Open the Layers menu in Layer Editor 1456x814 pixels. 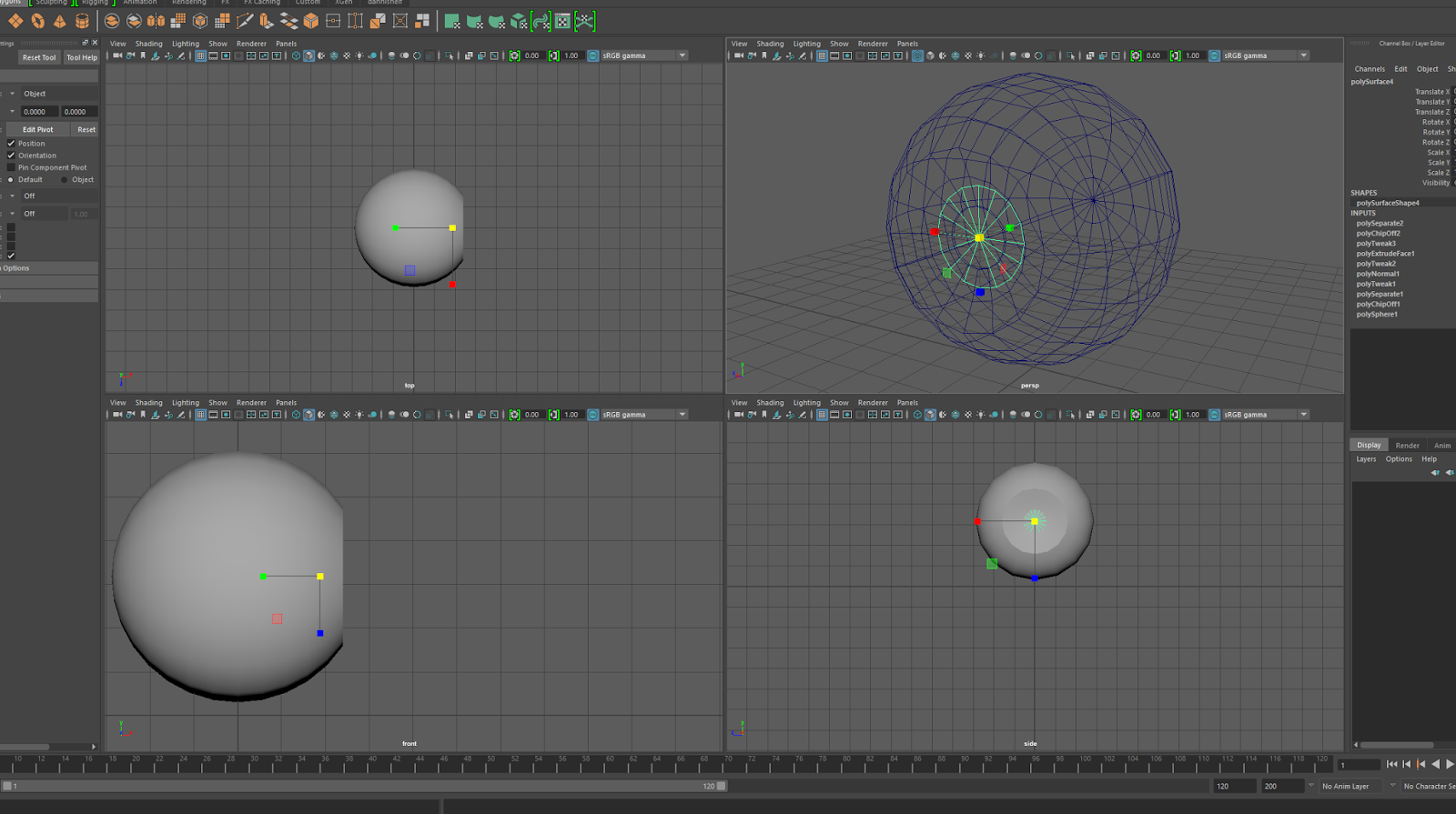(1366, 459)
